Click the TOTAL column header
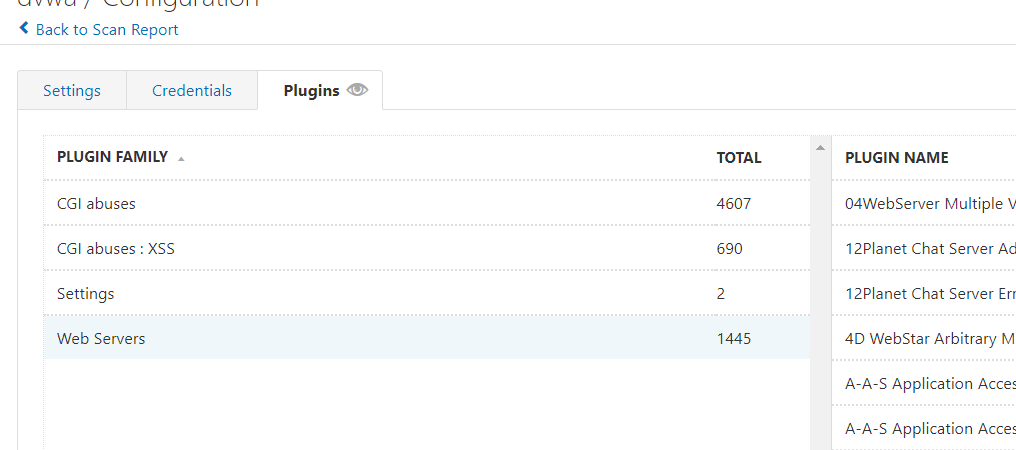Image resolution: width=1016 pixels, height=450 pixels. coord(739,158)
